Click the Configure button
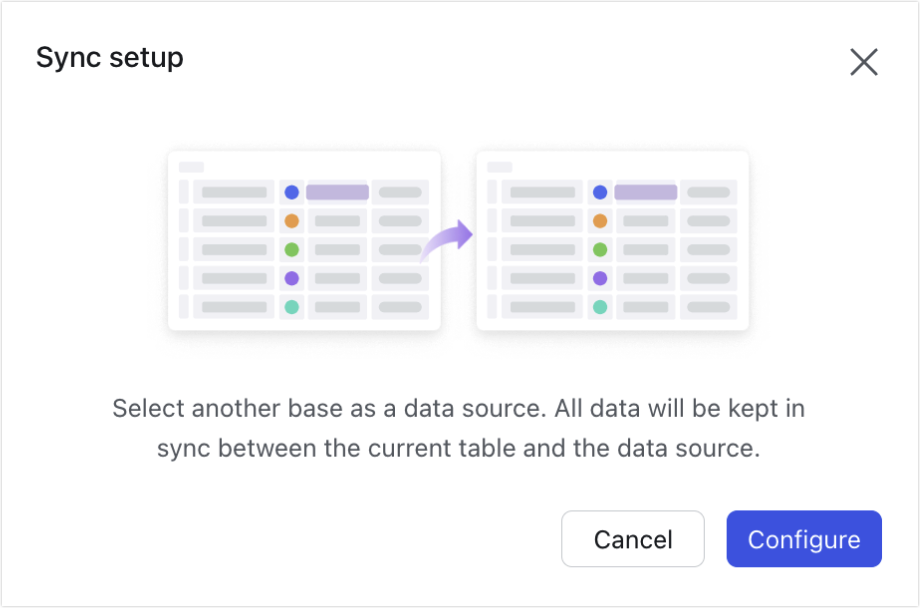Viewport: 920px width, 608px height. point(803,539)
